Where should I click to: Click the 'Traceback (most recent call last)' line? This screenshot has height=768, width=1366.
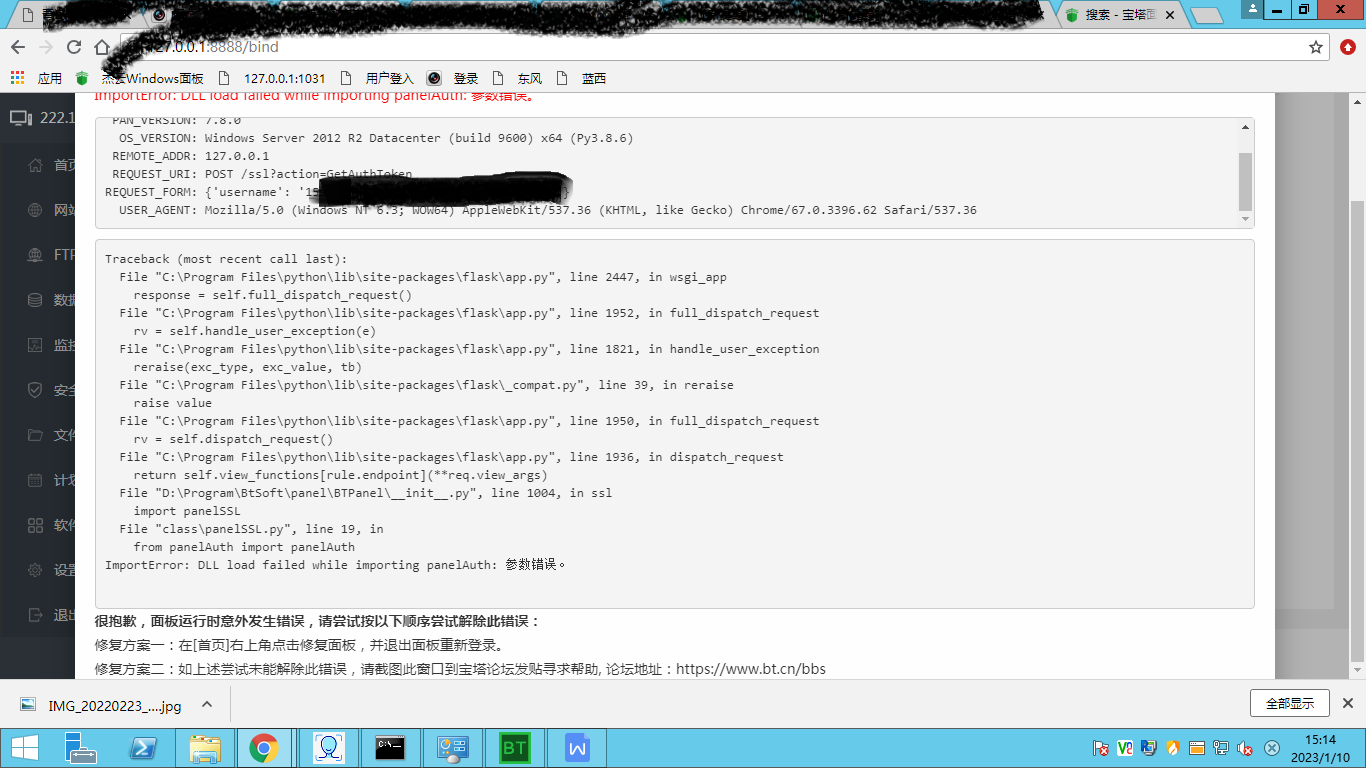(x=226, y=259)
